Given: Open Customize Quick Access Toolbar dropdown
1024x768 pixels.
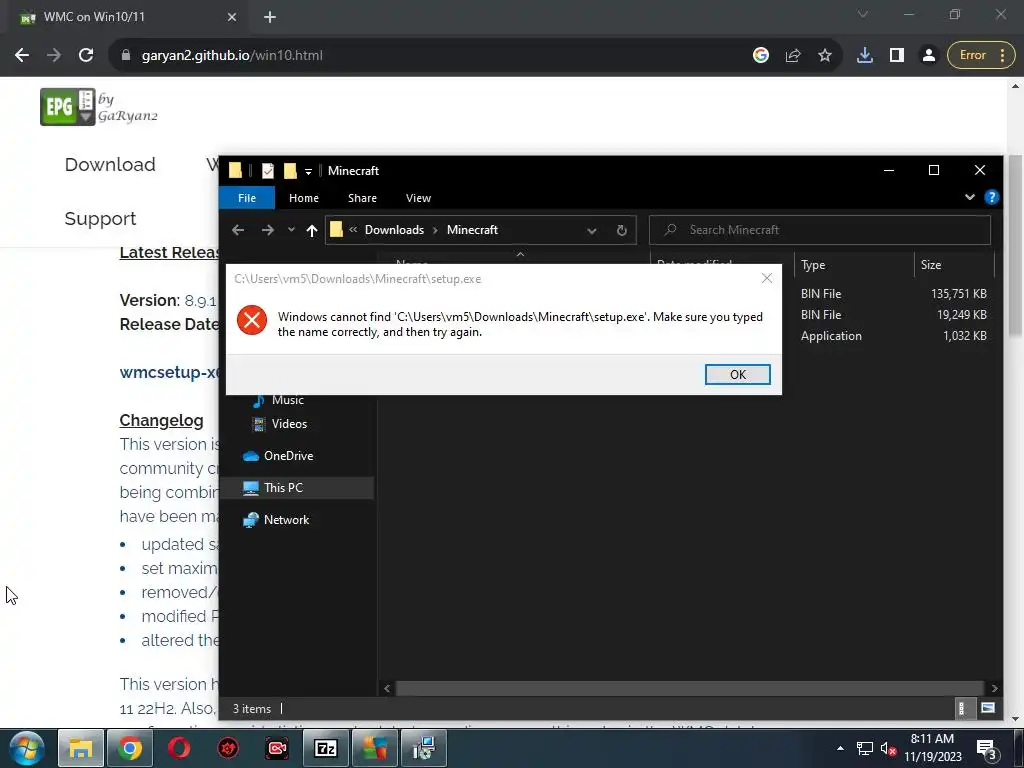Looking at the screenshot, I should 308,172.
